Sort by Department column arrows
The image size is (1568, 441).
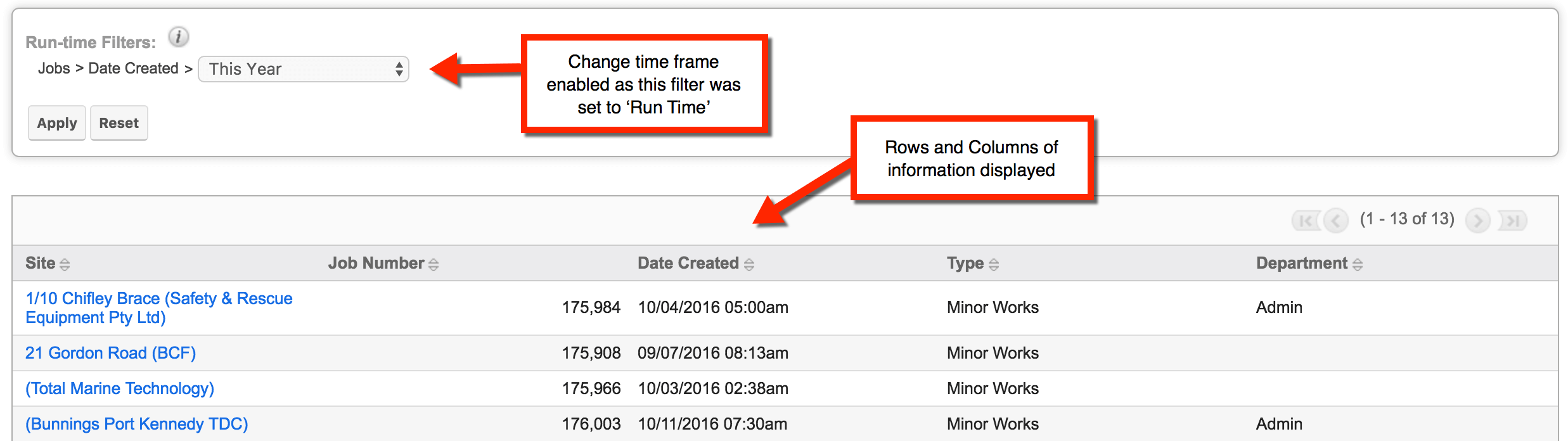point(1358,264)
